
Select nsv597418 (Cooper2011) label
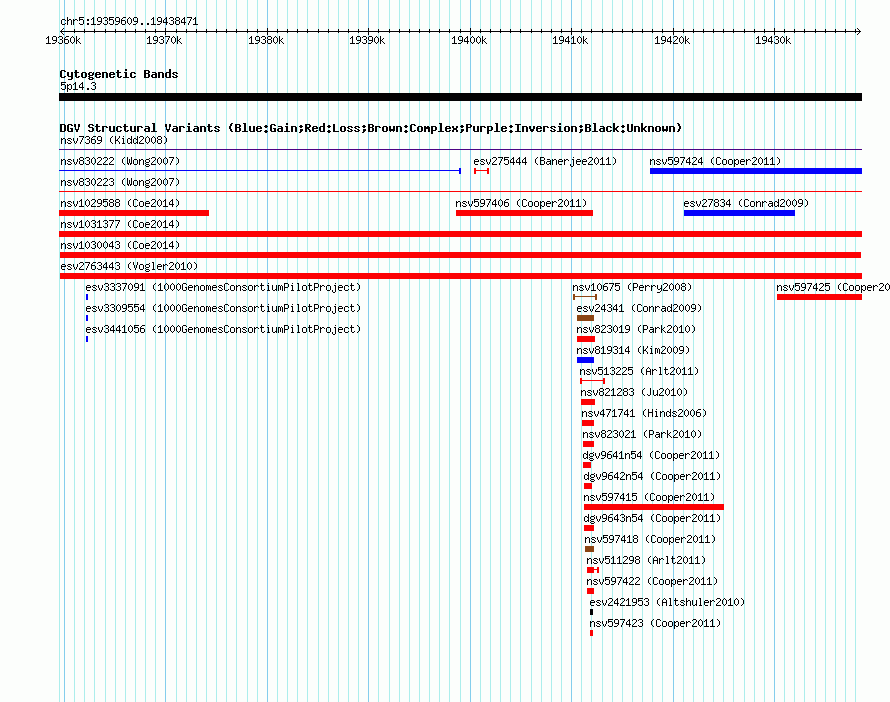click(x=650, y=539)
